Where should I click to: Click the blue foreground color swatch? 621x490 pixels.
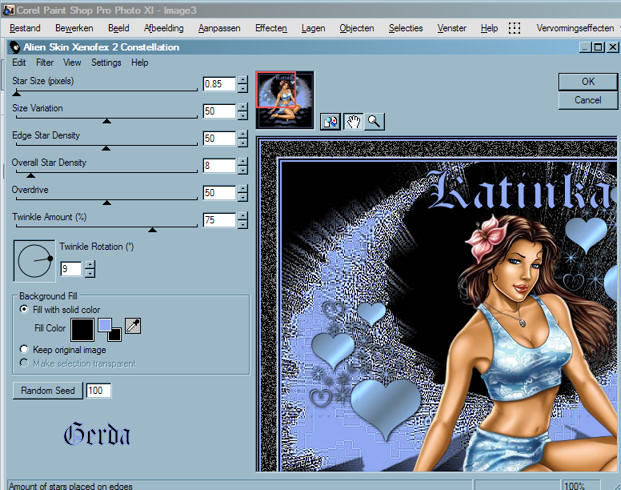(x=105, y=325)
